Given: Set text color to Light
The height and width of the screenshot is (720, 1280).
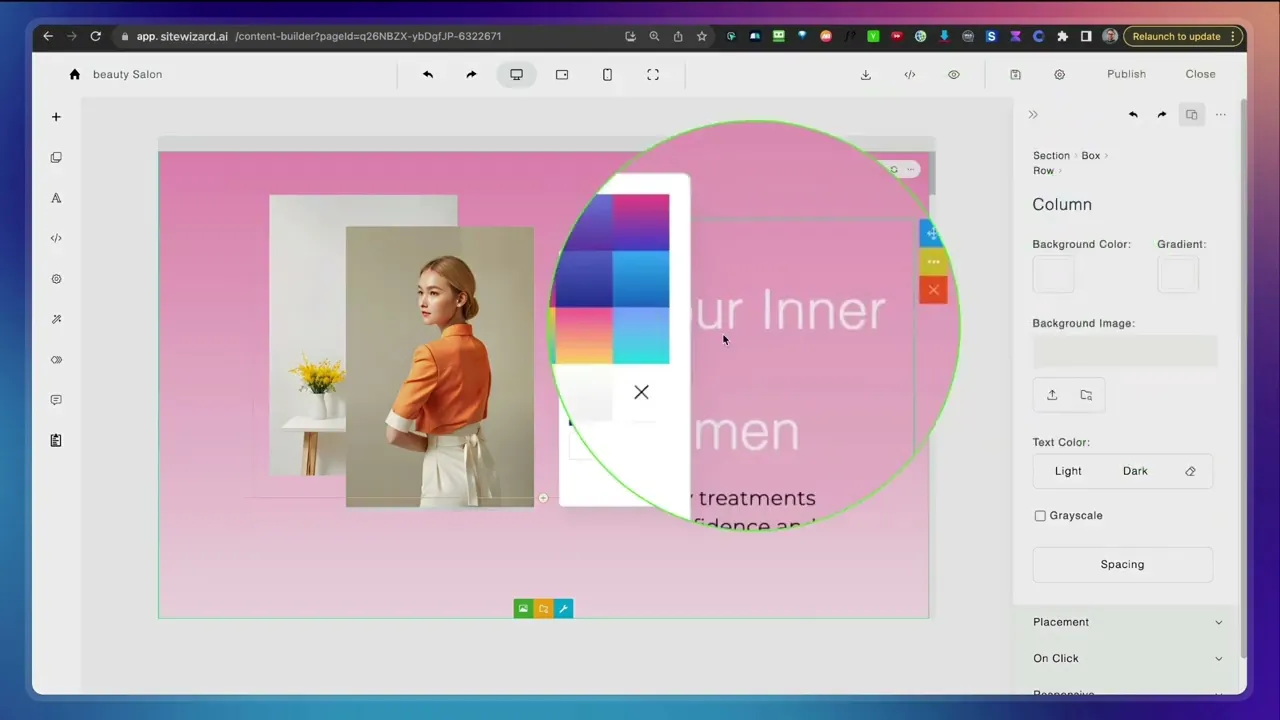Looking at the screenshot, I should pyautogui.click(x=1068, y=471).
